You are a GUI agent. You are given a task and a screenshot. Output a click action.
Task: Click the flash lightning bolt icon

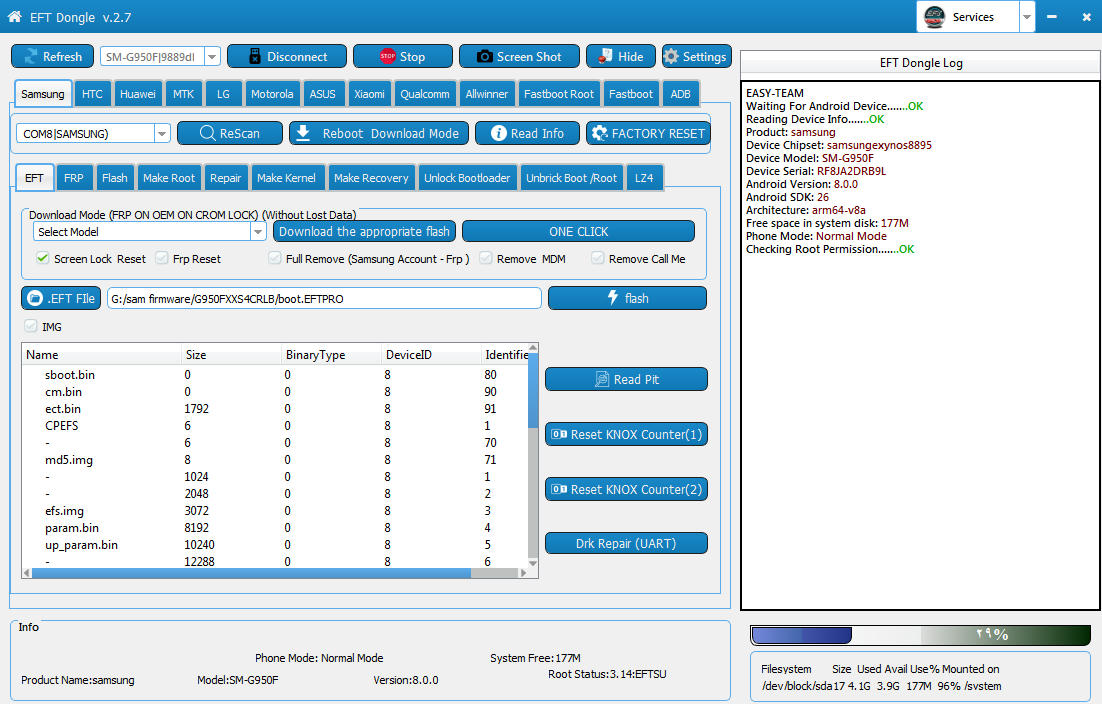(613, 297)
